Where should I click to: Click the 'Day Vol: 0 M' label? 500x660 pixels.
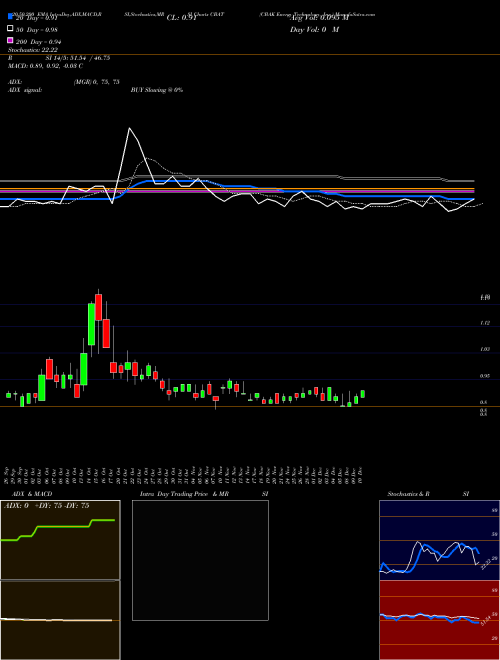pyautogui.click(x=314, y=29)
